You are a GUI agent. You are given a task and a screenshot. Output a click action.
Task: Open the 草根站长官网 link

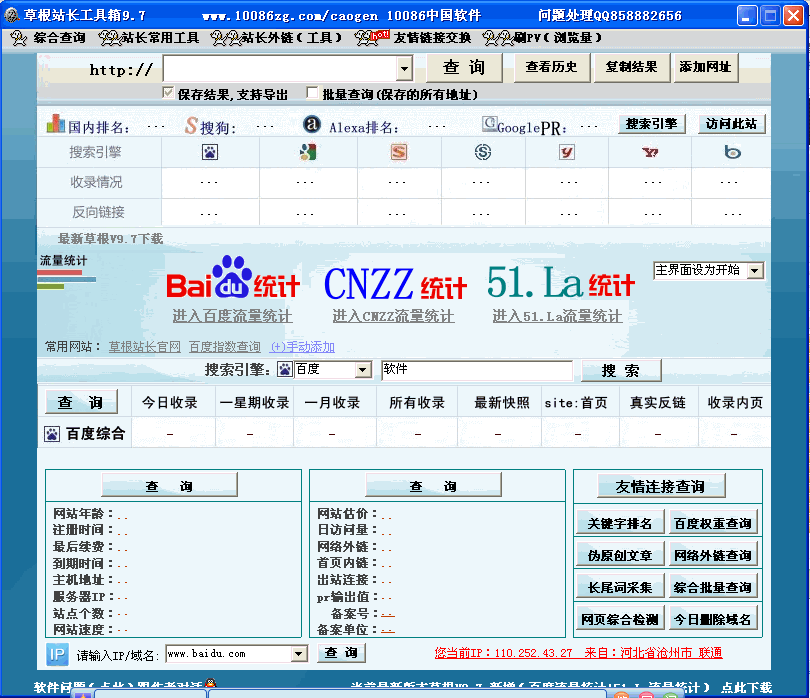(145, 347)
